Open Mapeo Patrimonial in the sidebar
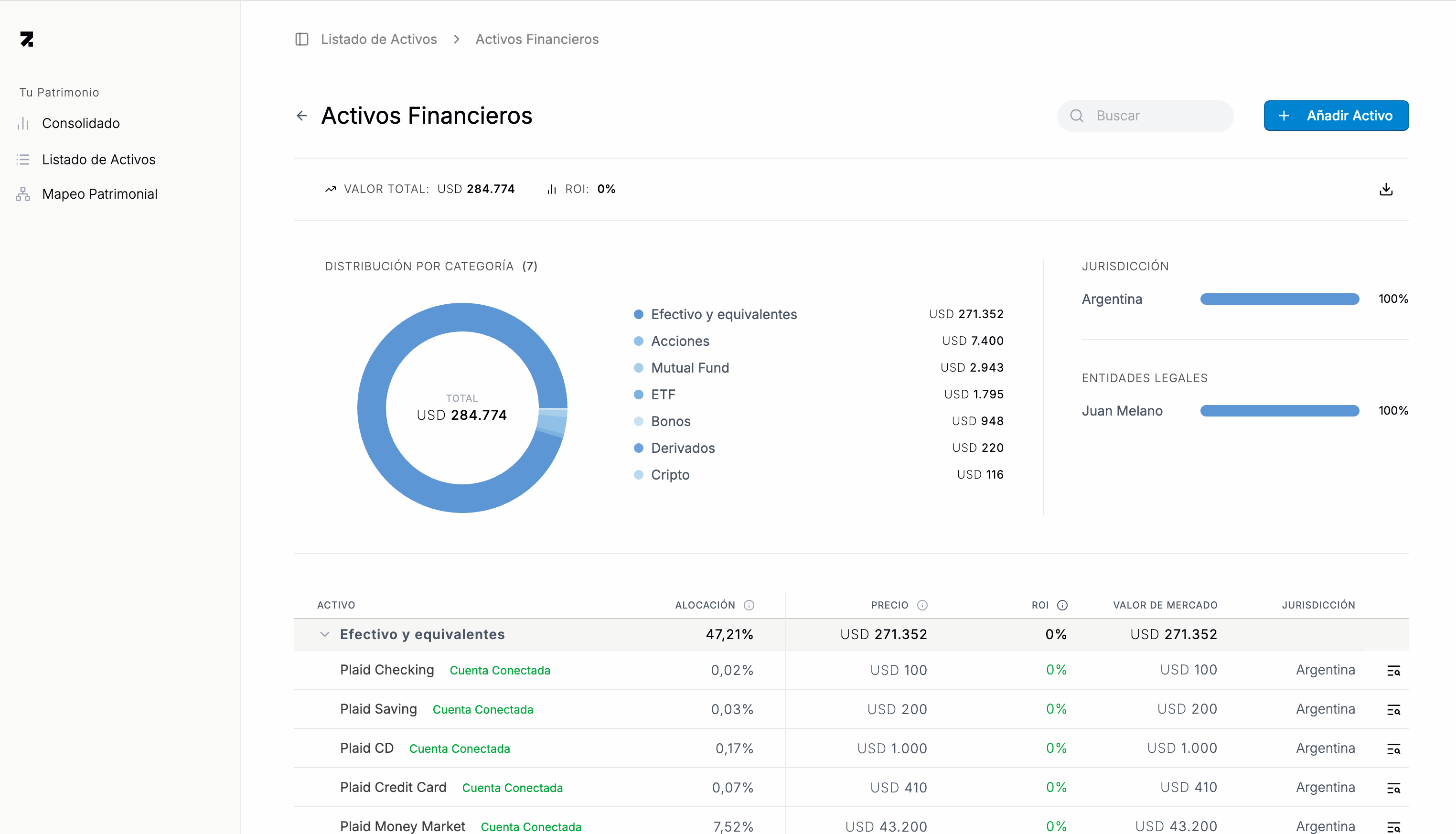Screen dimensions: 1456x834 (100, 194)
